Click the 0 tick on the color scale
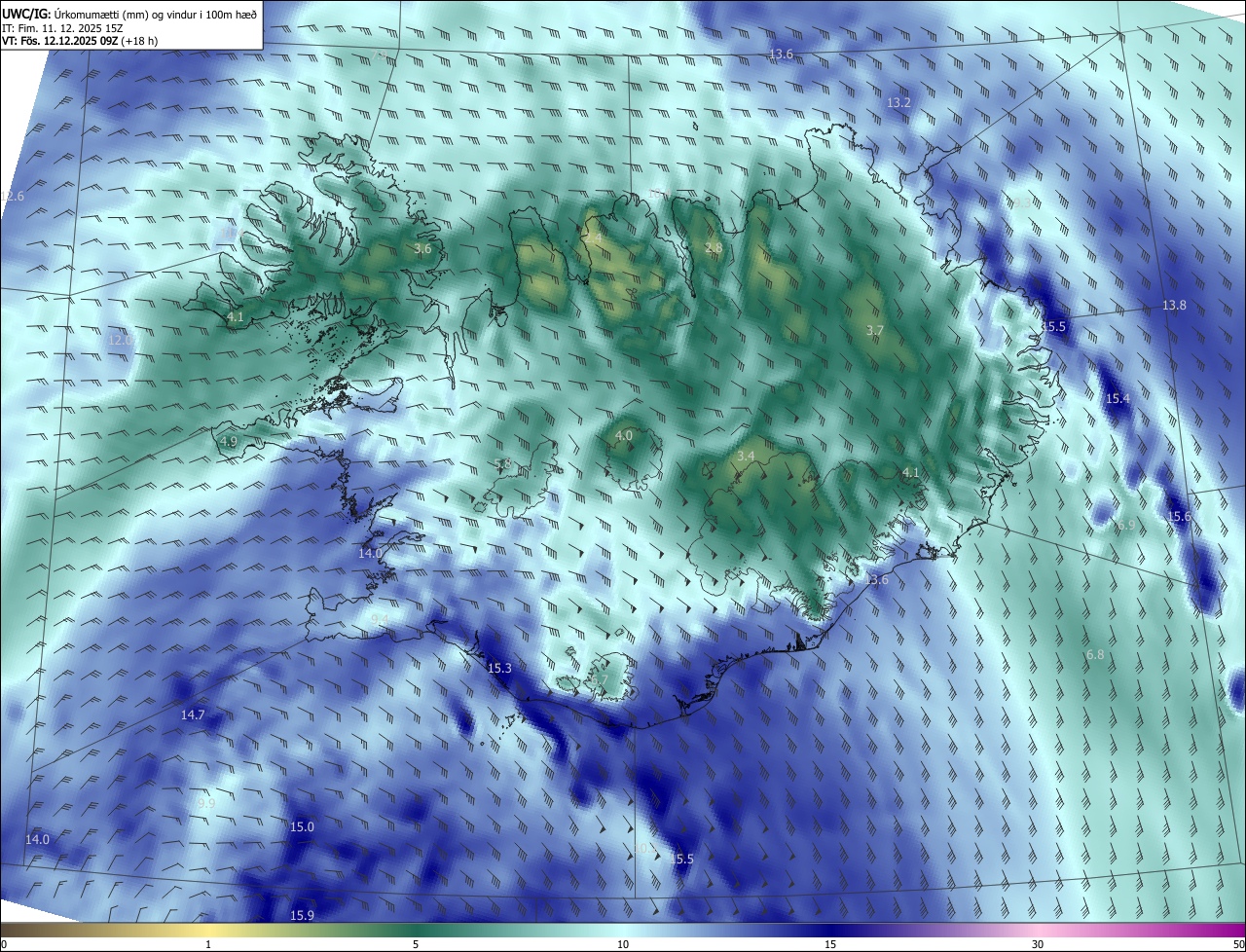The width and height of the screenshot is (1246, 952). (3, 944)
